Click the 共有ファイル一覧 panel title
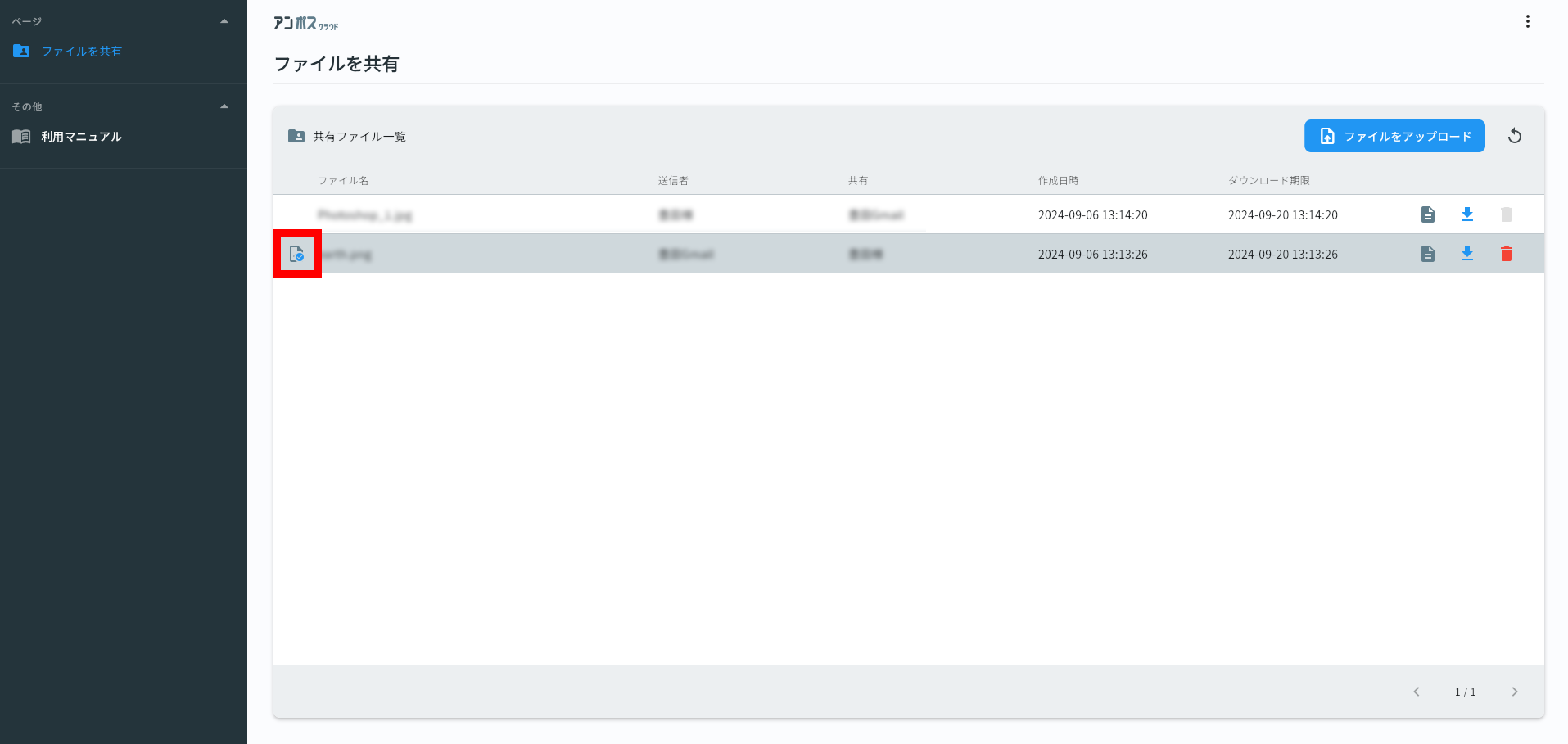 pos(359,137)
